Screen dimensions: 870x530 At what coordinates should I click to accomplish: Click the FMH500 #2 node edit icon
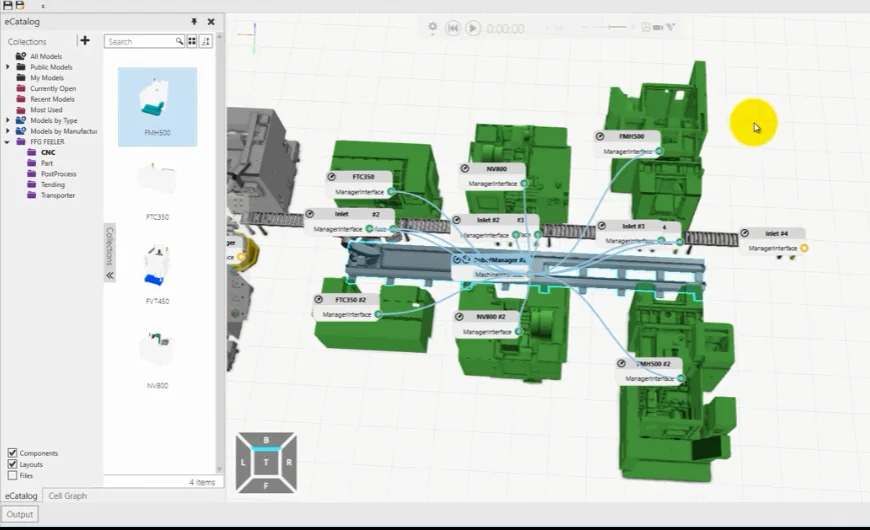tap(621, 364)
